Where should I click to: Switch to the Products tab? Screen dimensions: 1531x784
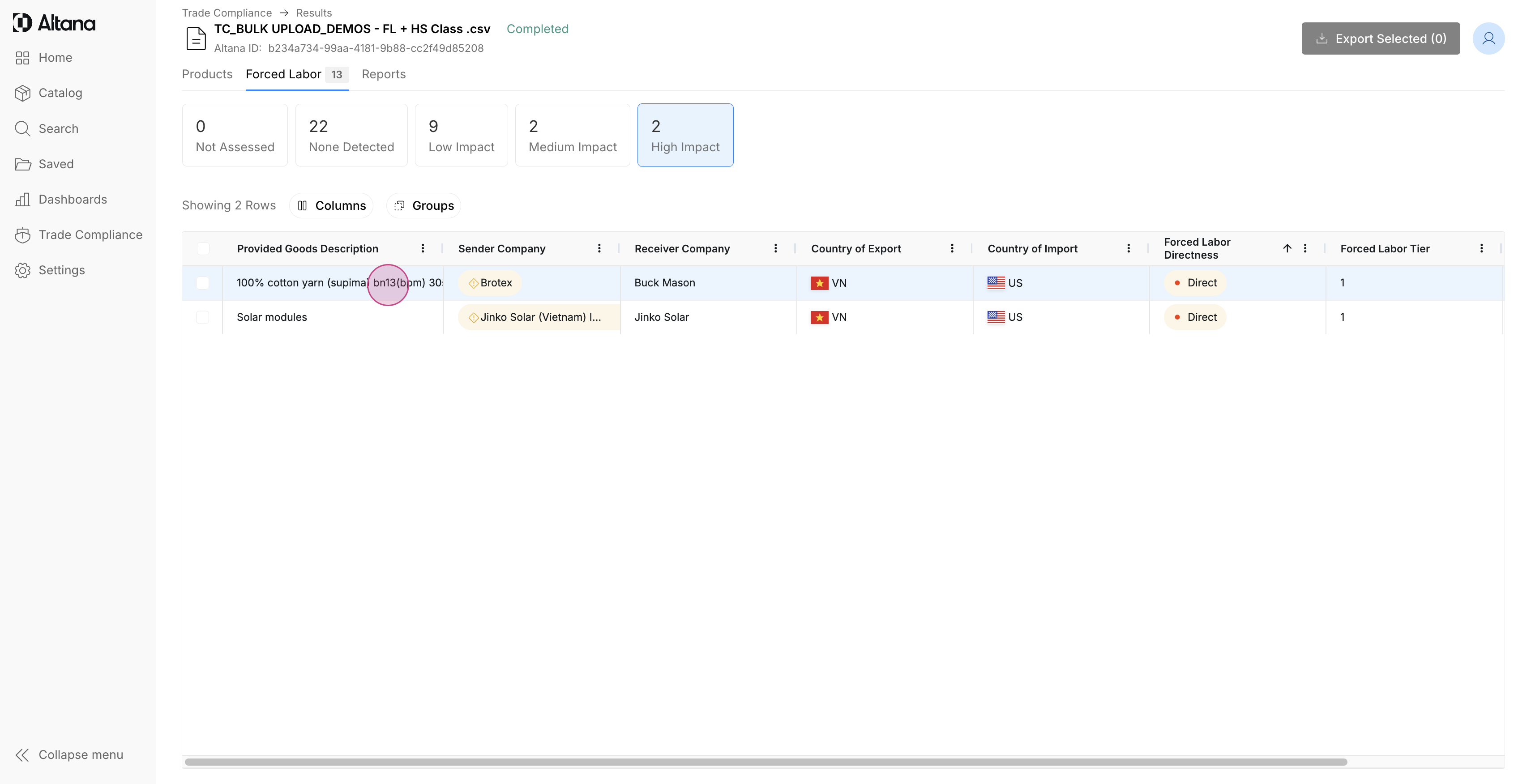[x=207, y=74]
